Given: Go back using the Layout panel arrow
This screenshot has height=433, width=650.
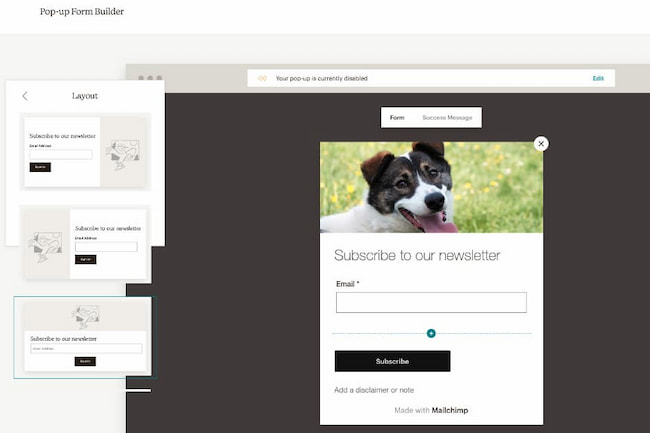Looking at the screenshot, I should point(25,96).
